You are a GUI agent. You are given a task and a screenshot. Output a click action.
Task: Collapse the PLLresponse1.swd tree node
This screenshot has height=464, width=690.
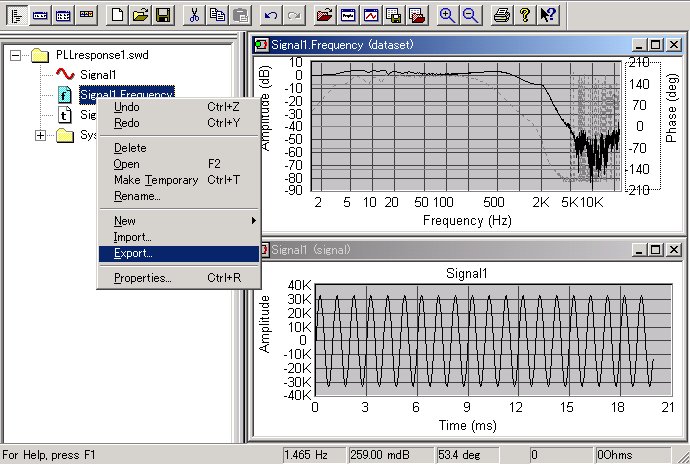click(x=15, y=55)
